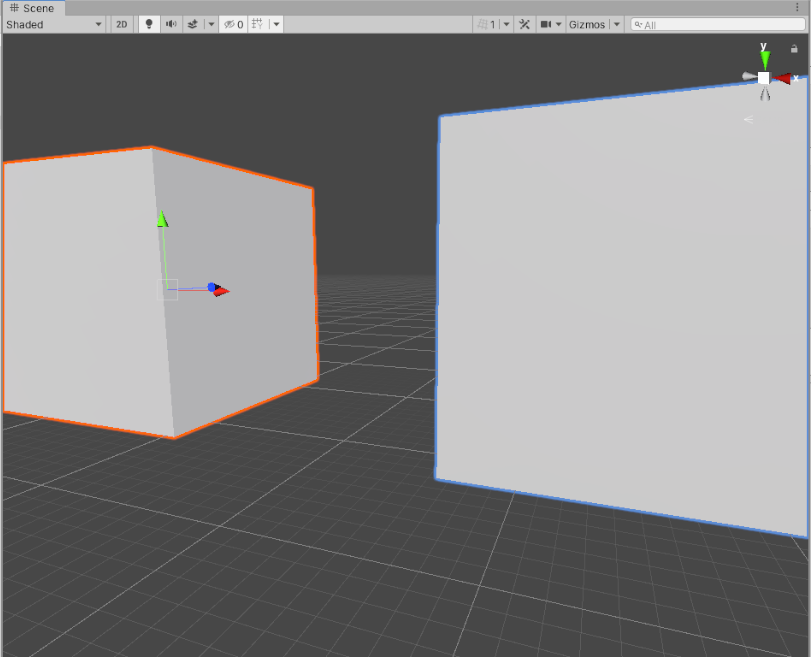Open the component editor tools wrench icon
This screenshot has height=657, width=811.
click(x=523, y=24)
